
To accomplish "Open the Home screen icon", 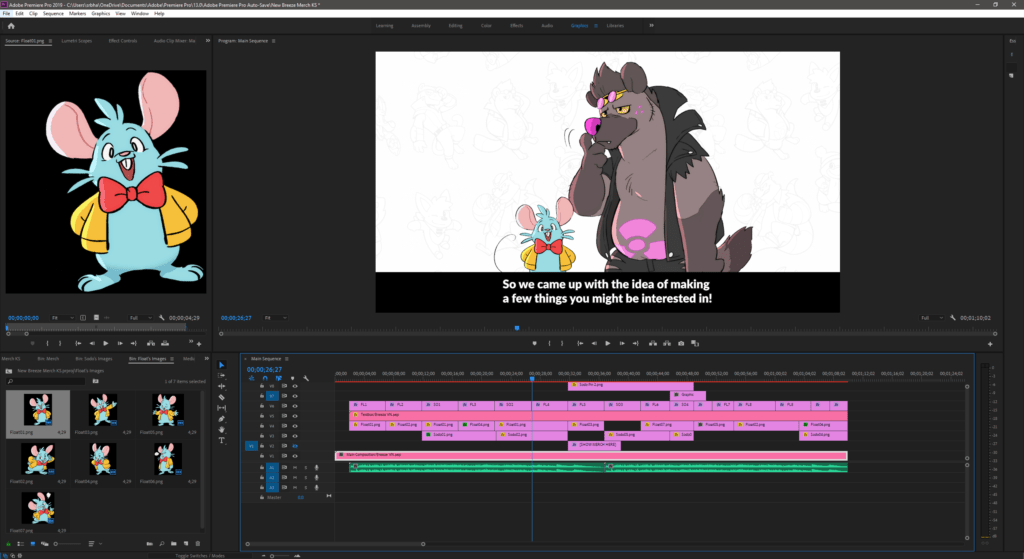I will pos(10,26).
